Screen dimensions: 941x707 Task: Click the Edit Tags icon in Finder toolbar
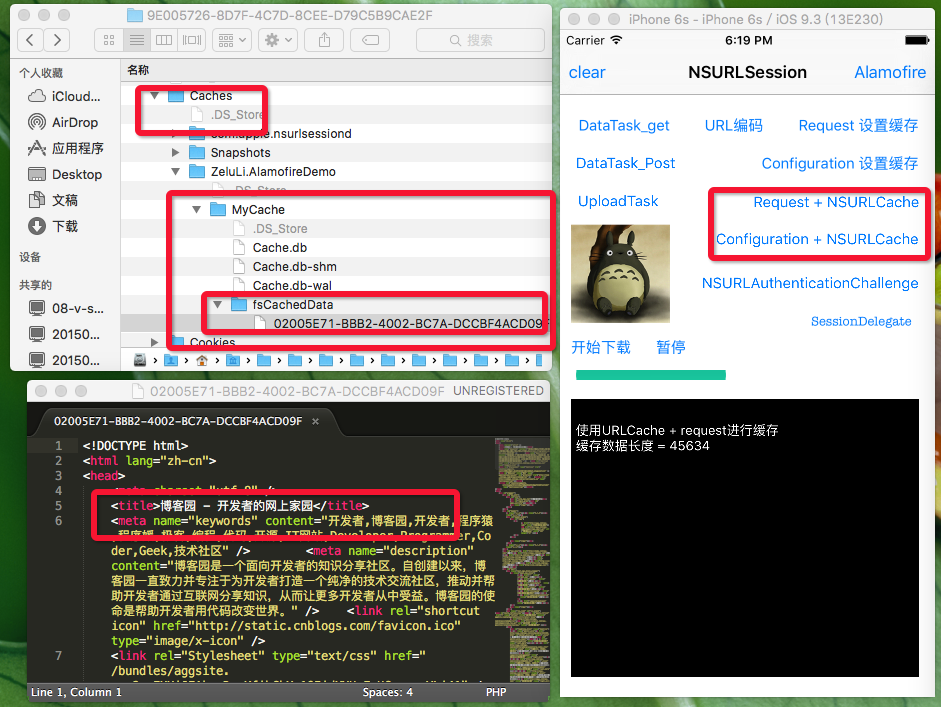pos(369,40)
